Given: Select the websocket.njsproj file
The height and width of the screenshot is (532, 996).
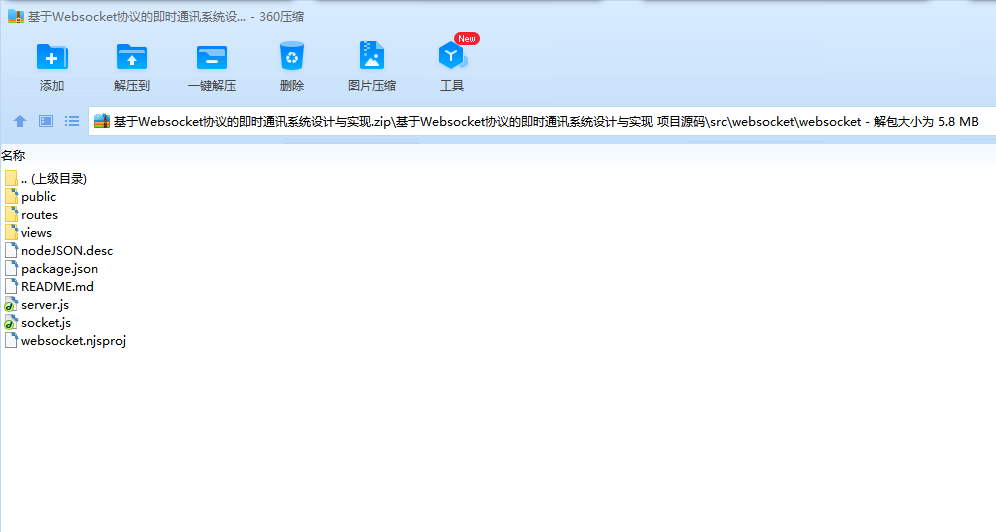Looking at the screenshot, I should click(65, 341).
